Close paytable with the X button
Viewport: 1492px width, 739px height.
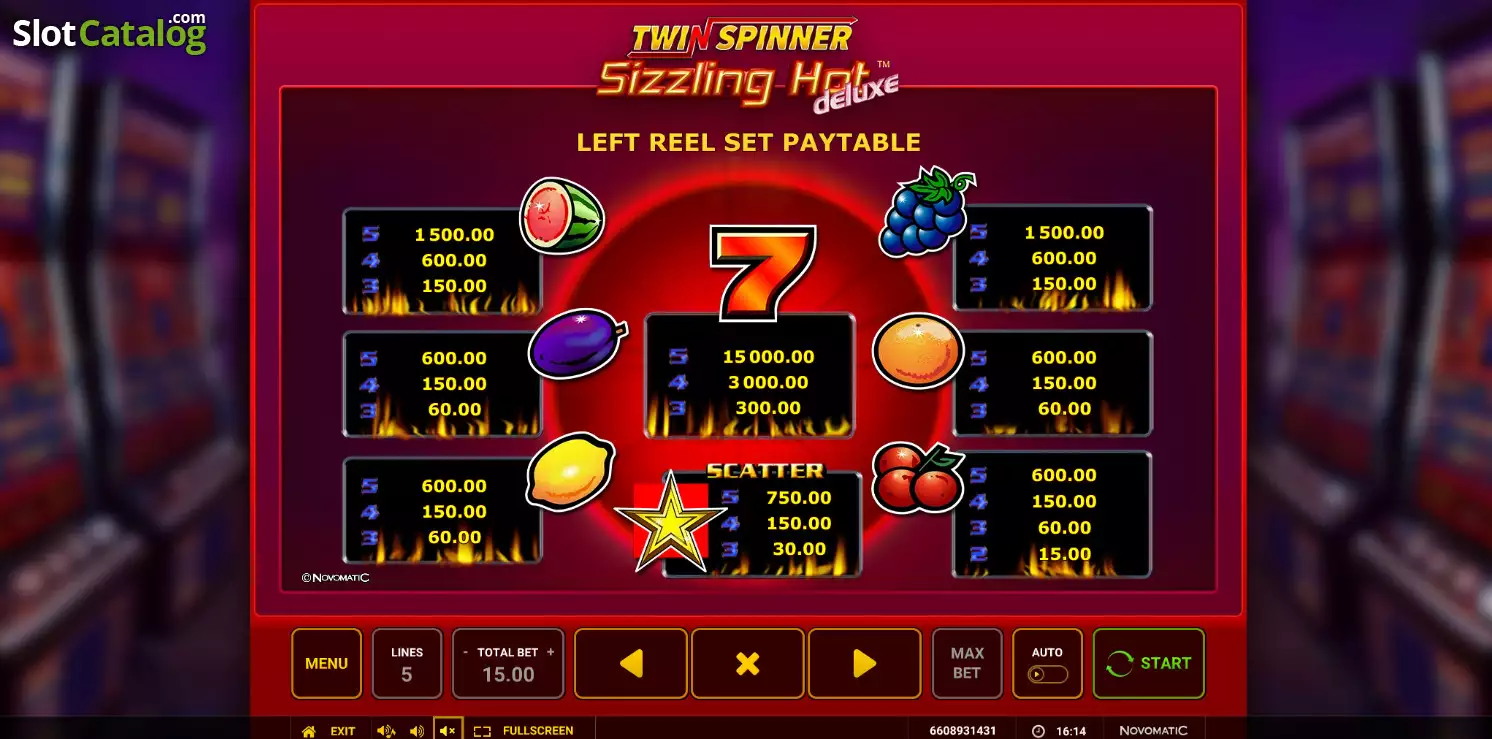(x=748, y=664)
